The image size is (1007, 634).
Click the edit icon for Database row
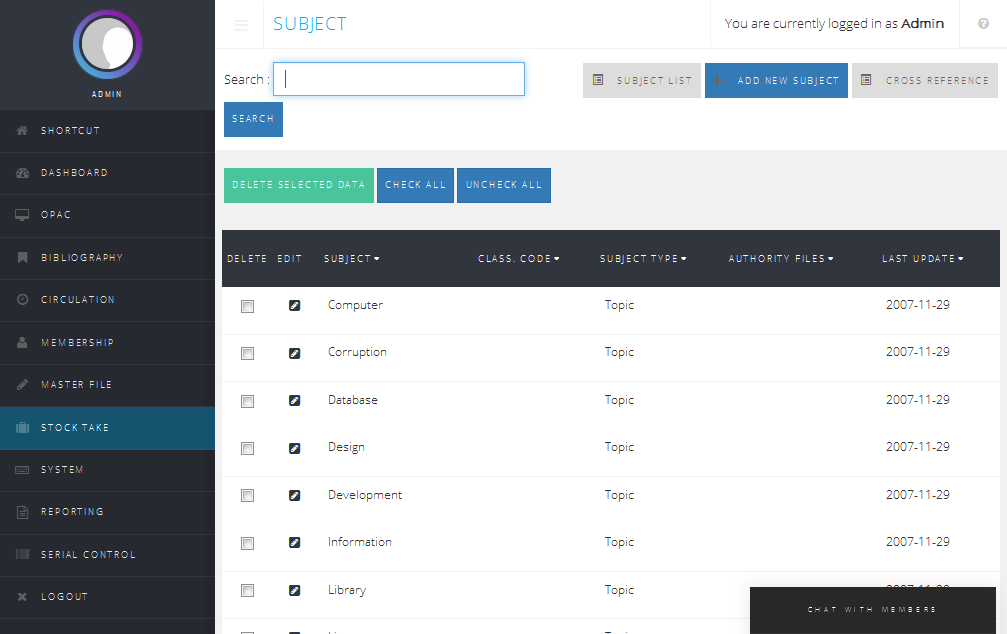click(294, 401)
